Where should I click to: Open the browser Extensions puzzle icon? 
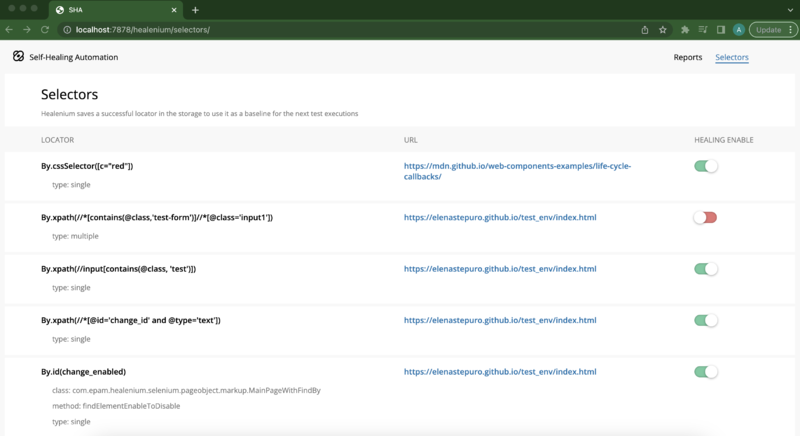684,30
